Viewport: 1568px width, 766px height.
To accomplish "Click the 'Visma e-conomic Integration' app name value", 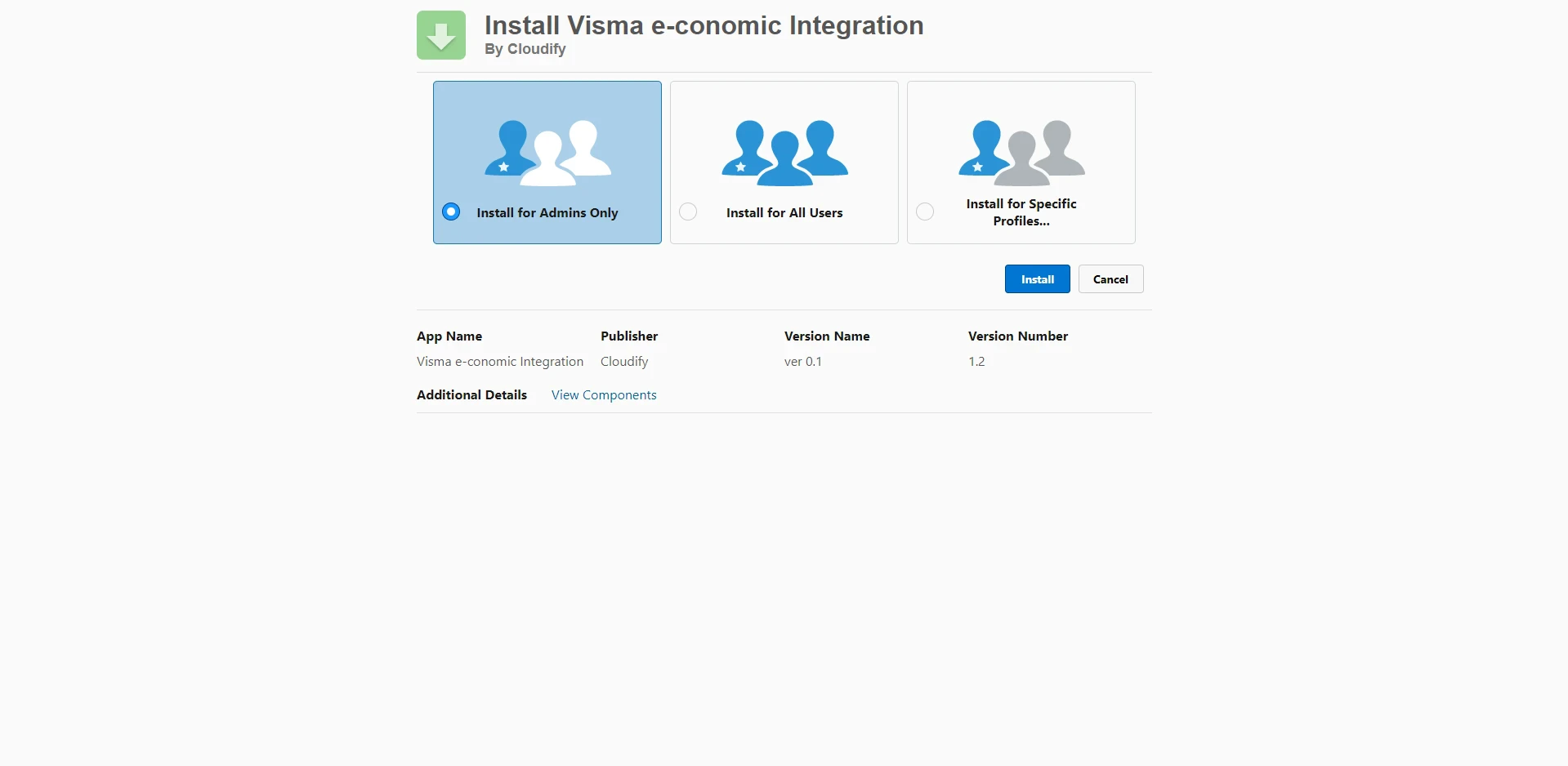I will point(500,362).
